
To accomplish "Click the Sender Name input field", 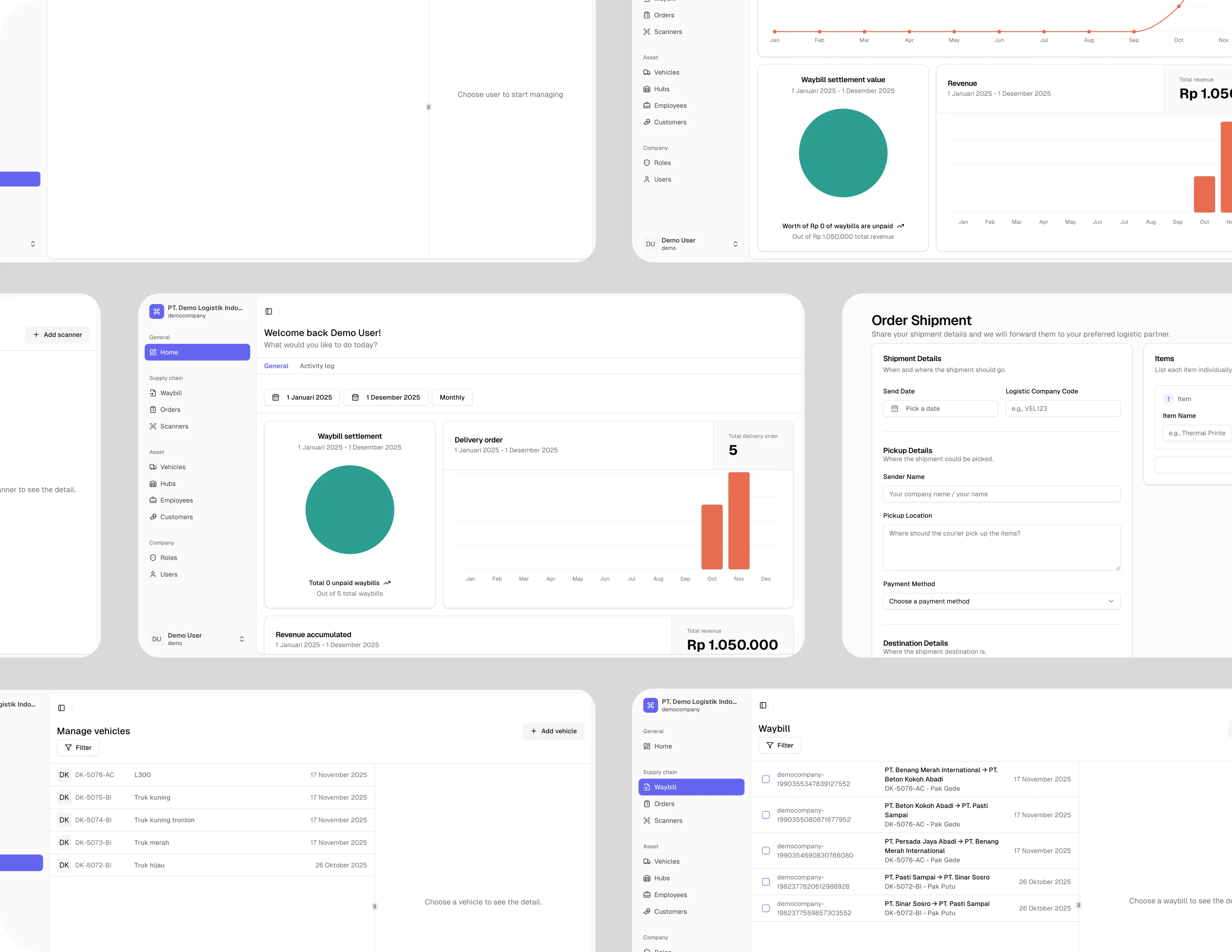I will click(x=1001, y=494).
